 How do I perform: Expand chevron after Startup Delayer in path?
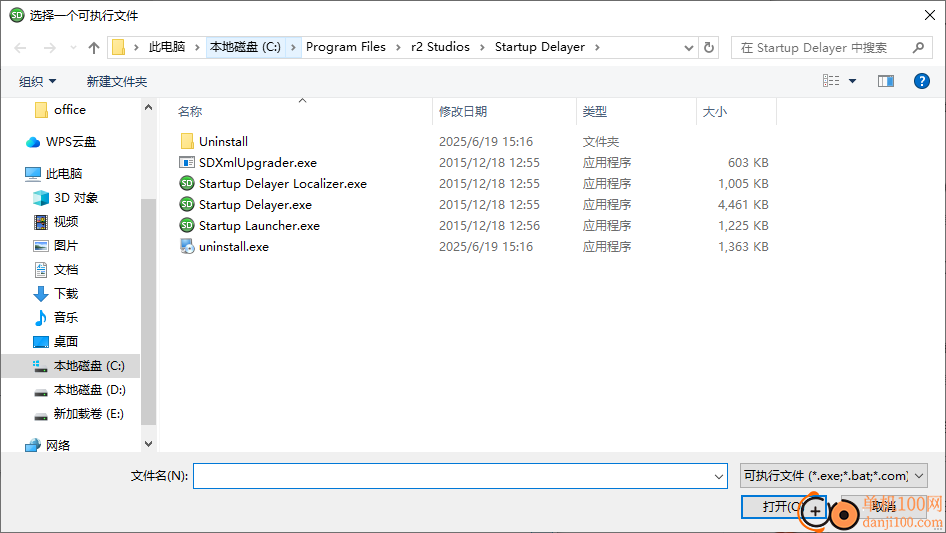coord(597,47)
